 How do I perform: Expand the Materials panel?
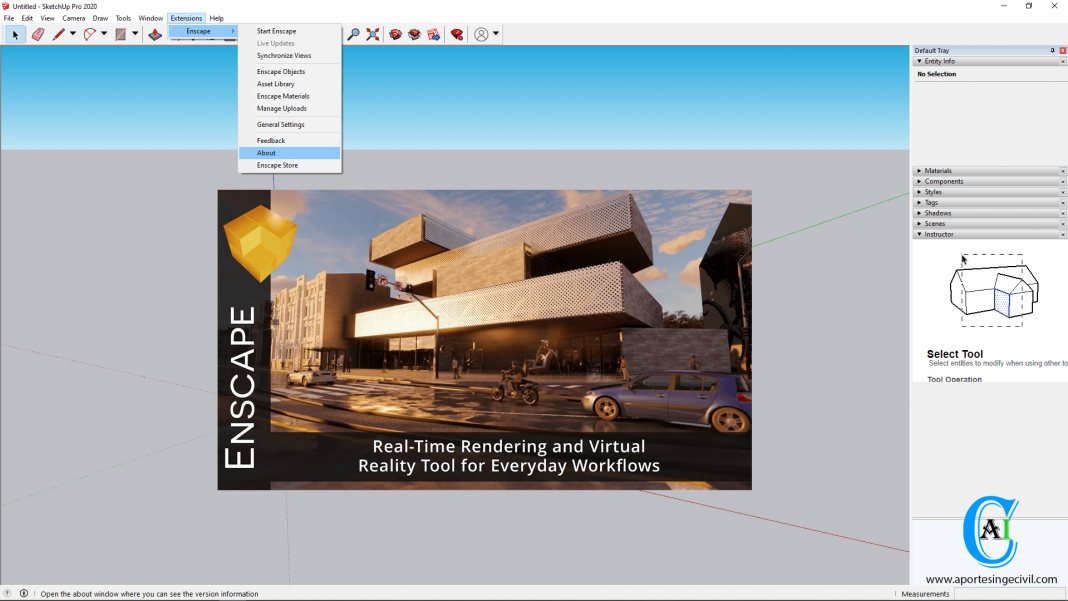(x=940, y=170)
